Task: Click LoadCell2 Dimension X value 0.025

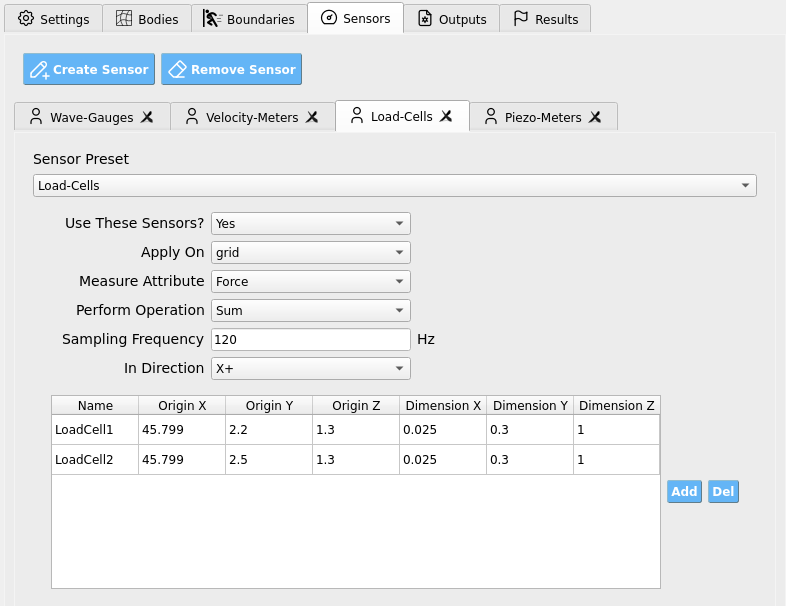Action: 443,460
